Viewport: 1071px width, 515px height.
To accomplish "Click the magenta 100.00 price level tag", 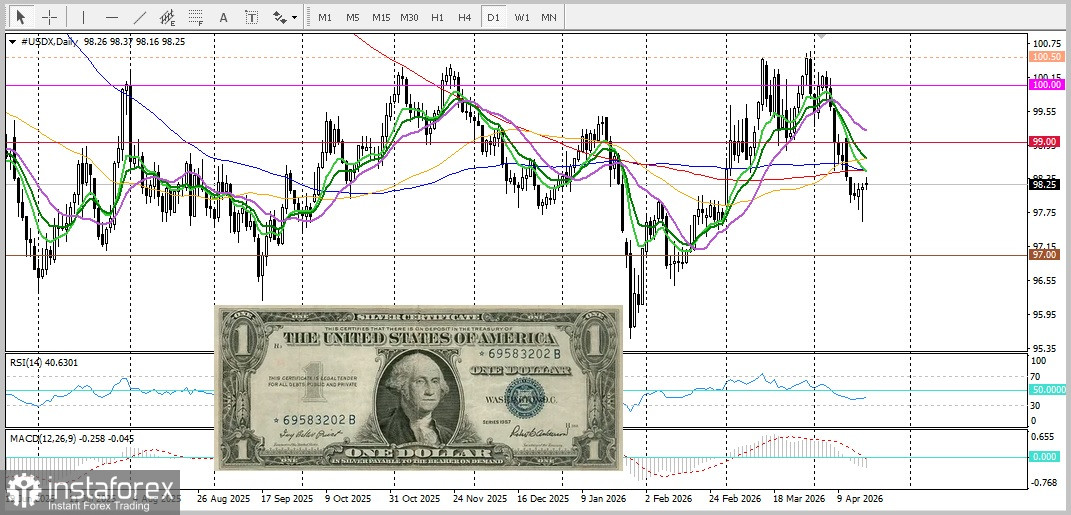I will [x=1047, y=85].
